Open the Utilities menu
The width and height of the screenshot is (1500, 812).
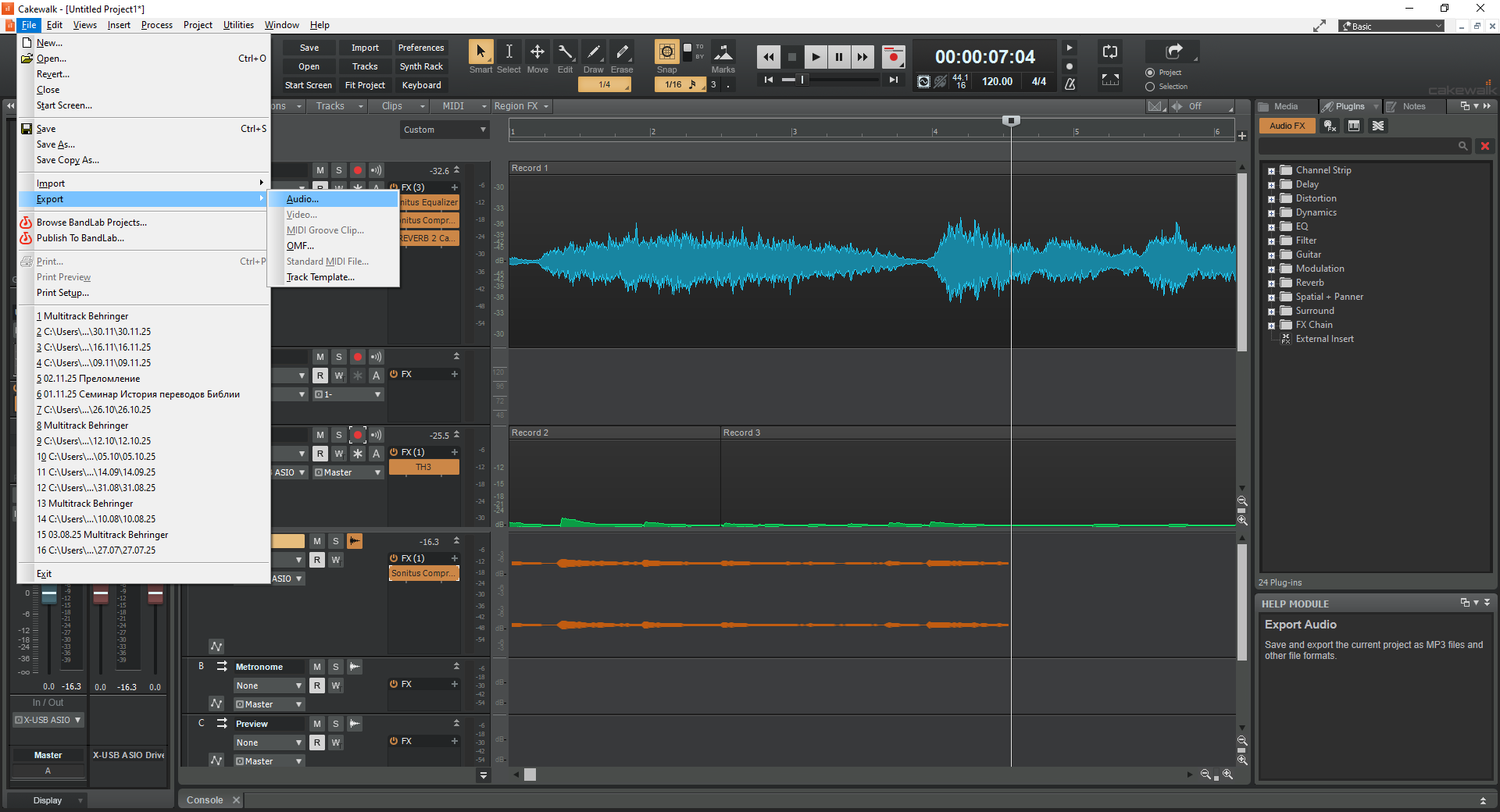238,25
